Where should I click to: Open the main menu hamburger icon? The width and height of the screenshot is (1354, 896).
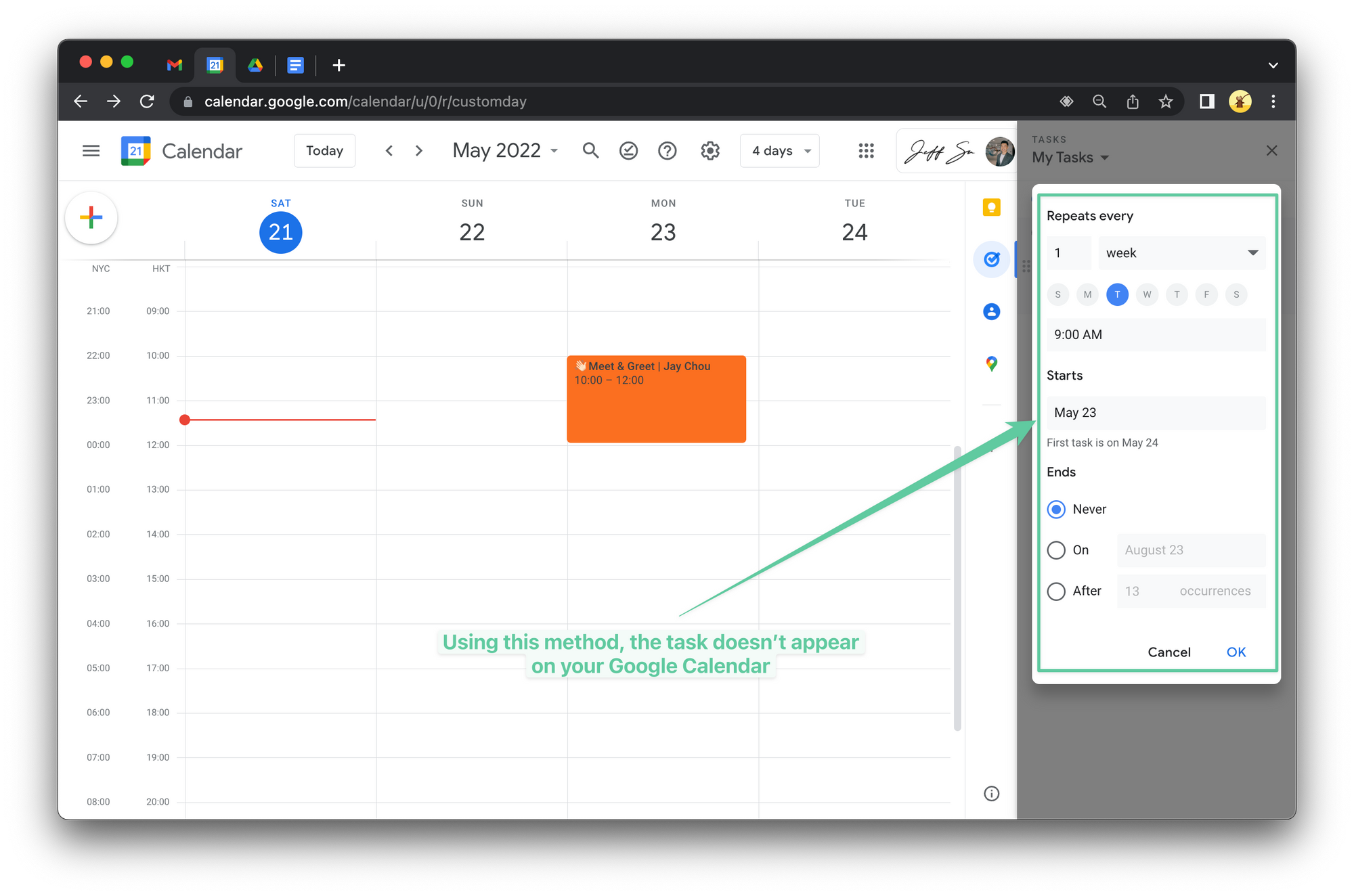pos(91,151)
